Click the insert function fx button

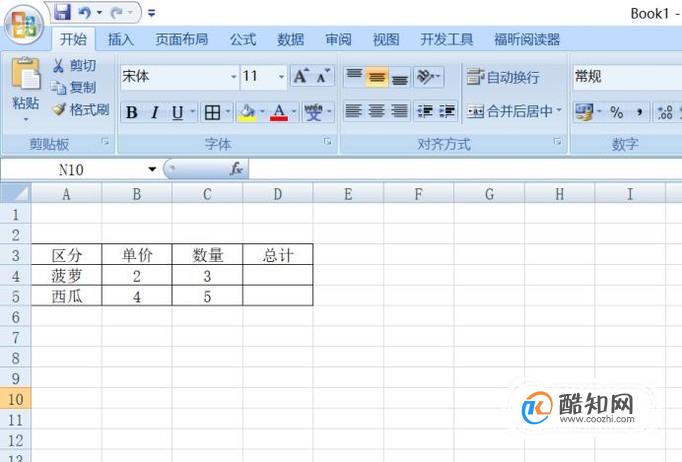click(236, 169)
